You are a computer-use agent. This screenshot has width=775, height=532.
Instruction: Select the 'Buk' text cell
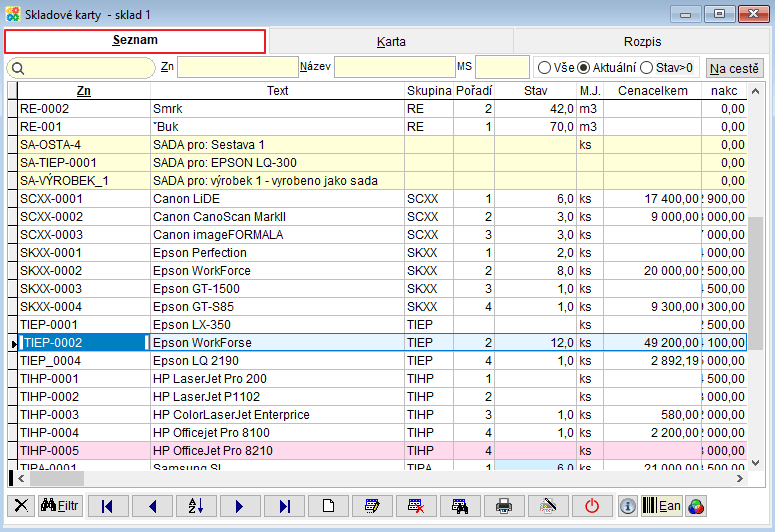point(277,127)
